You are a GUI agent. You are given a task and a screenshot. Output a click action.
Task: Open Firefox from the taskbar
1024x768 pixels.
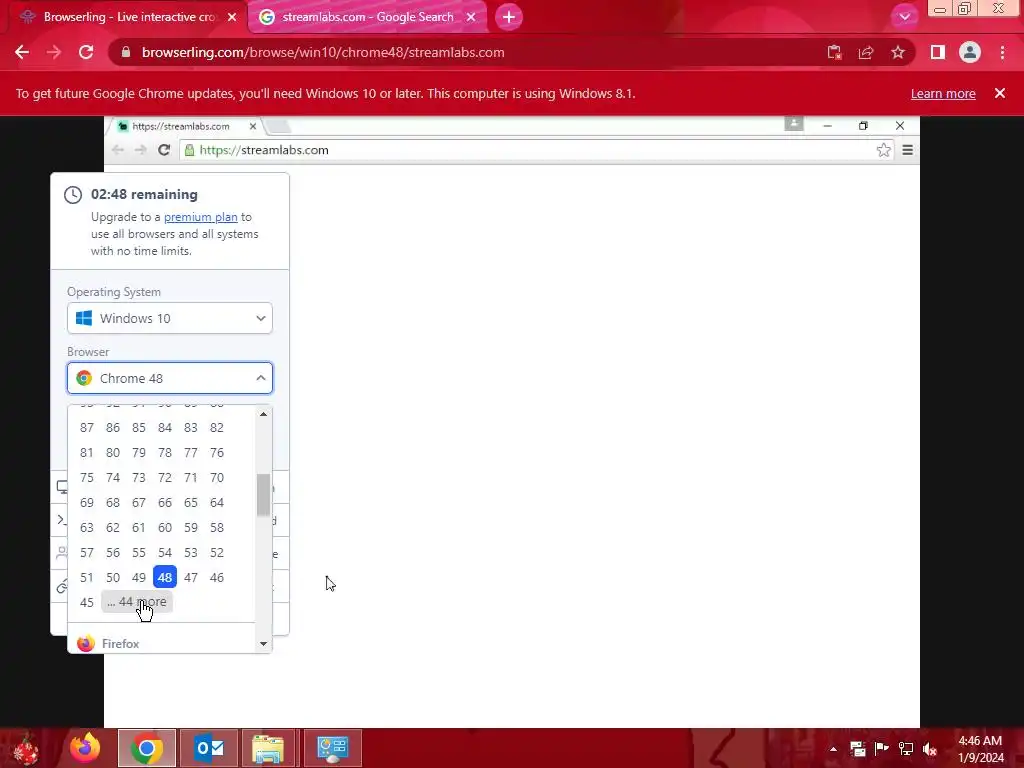86,748
